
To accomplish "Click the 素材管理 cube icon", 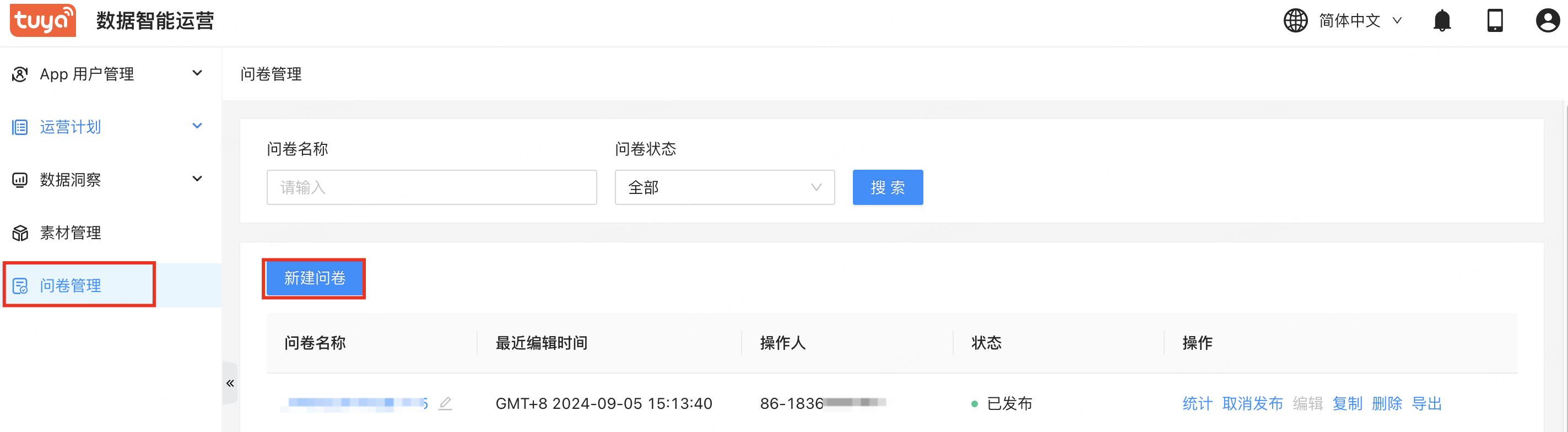I will pos(20,233).
